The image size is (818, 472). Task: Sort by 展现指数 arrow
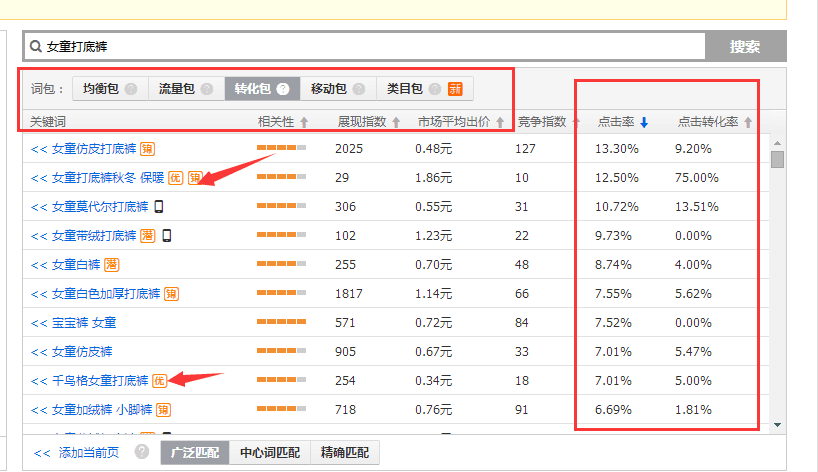pos(396,122)
